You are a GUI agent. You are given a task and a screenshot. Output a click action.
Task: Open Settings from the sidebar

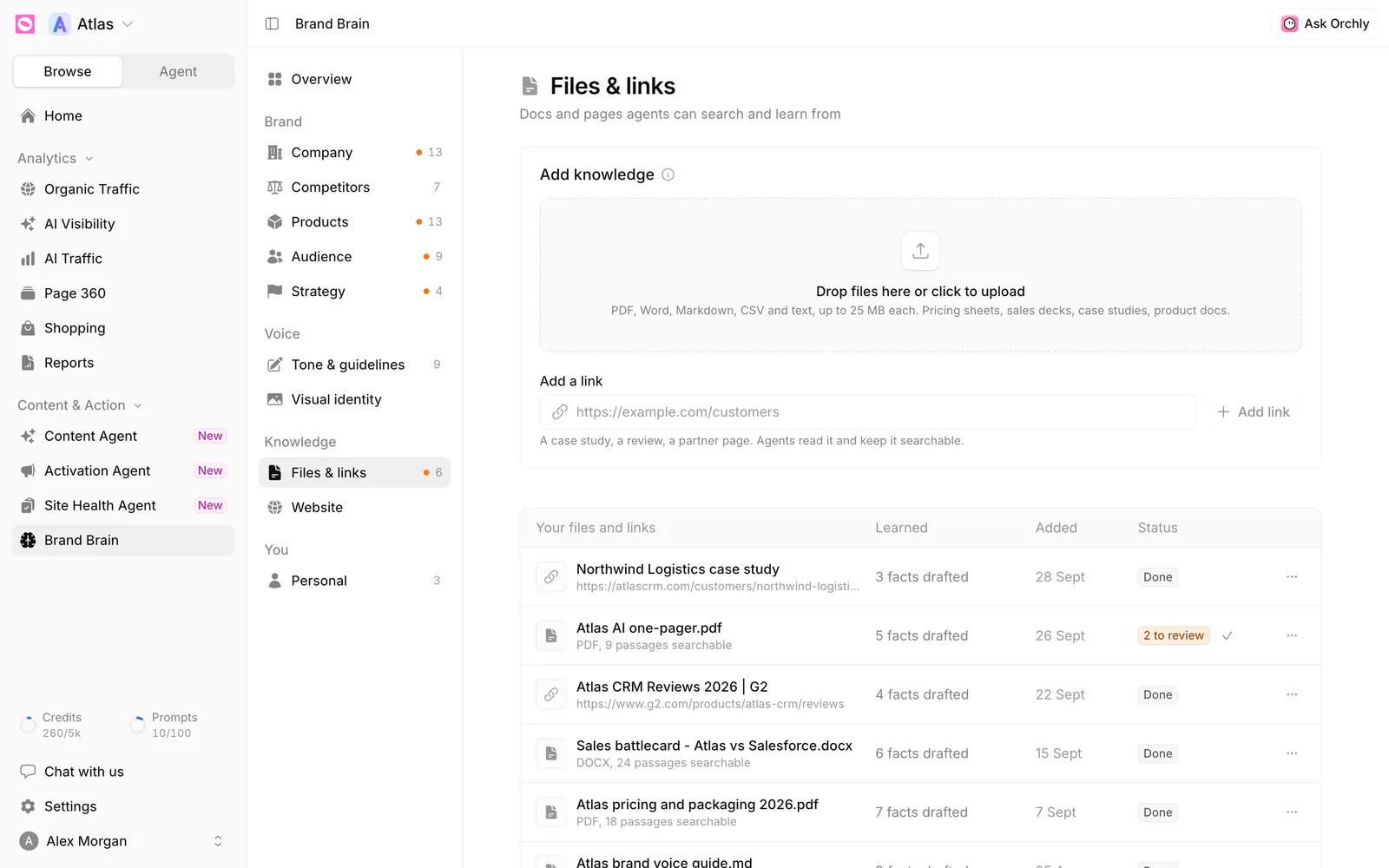point(123,806)
